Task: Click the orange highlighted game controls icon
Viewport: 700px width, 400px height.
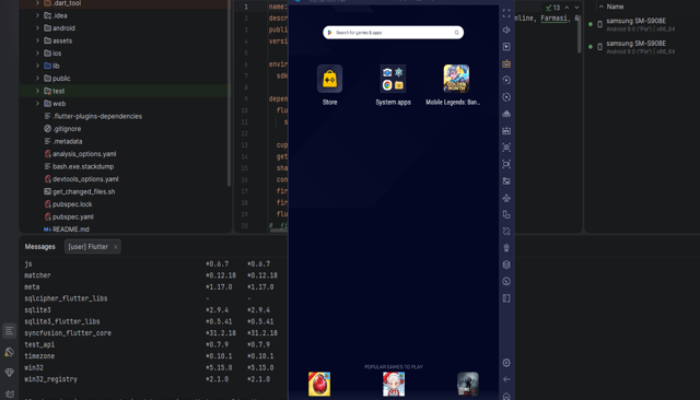Action: click(506, 63)
